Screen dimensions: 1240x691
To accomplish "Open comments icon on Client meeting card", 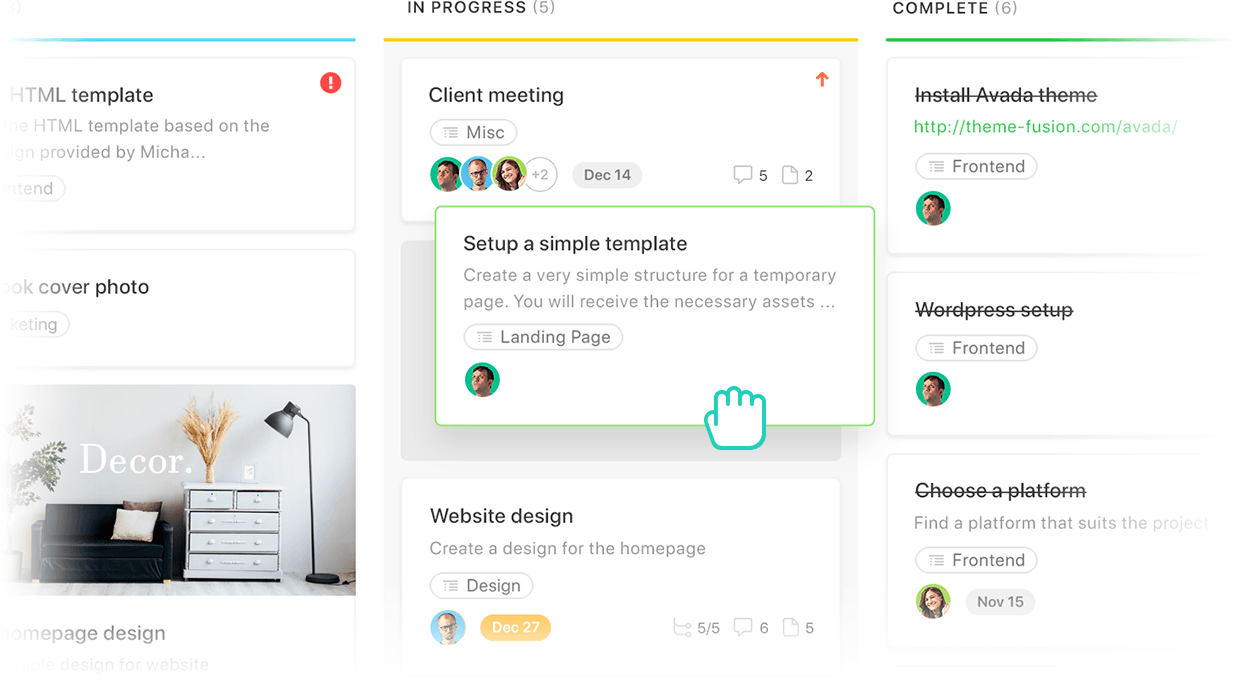I will click(x=742, y=175).
